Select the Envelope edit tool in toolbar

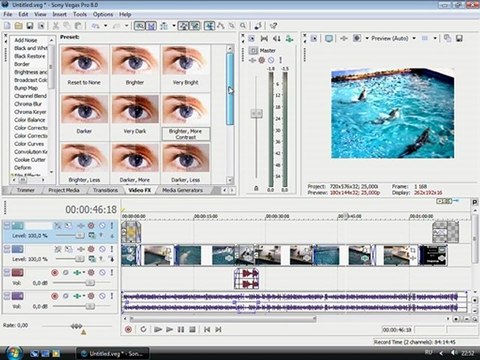click(221, 26)
